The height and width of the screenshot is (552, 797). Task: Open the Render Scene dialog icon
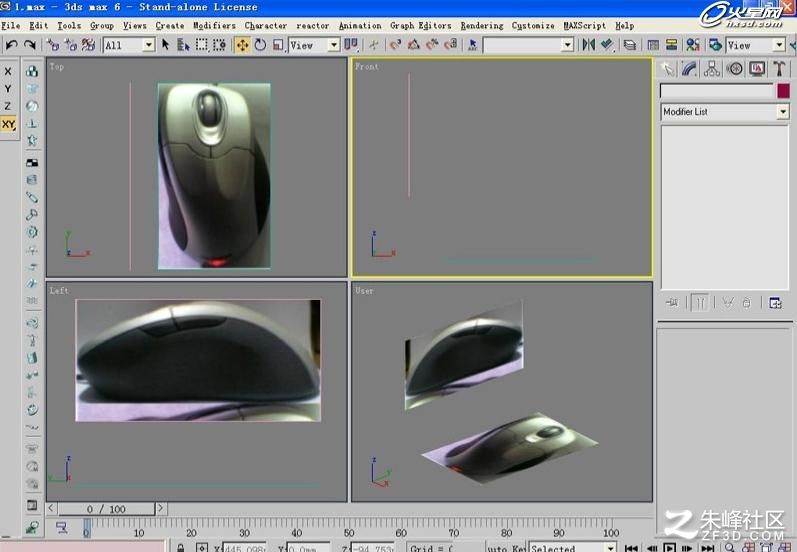[x=715, y=45]
